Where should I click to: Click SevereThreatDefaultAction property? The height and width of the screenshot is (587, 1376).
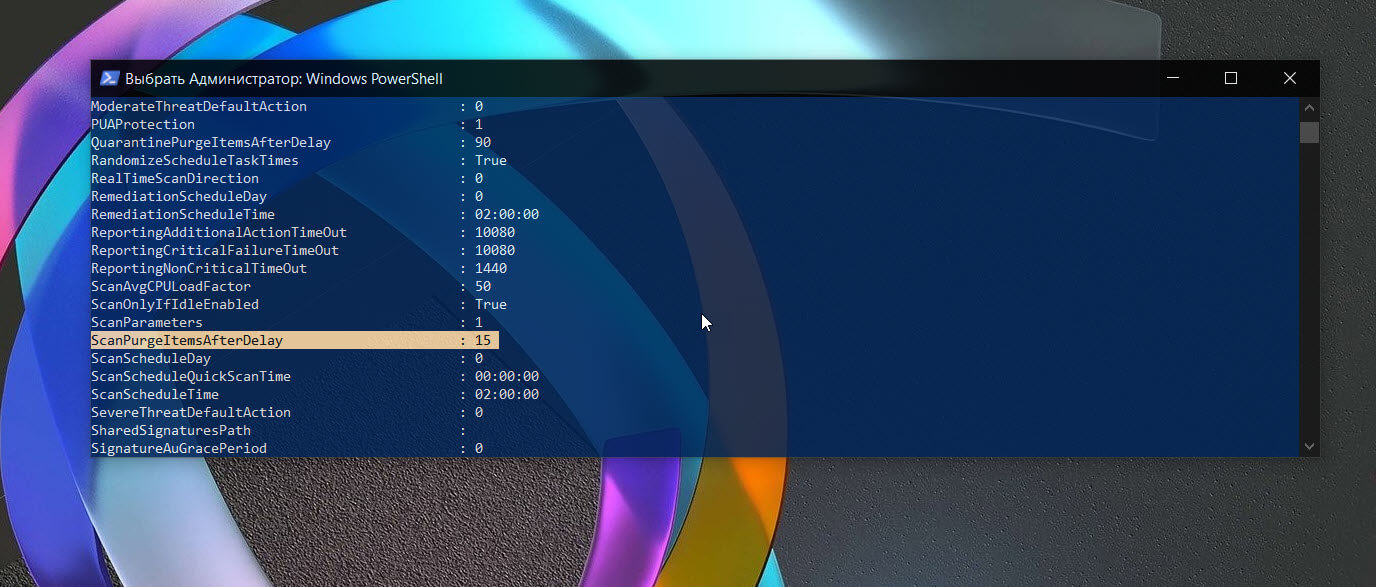(191, 412)
